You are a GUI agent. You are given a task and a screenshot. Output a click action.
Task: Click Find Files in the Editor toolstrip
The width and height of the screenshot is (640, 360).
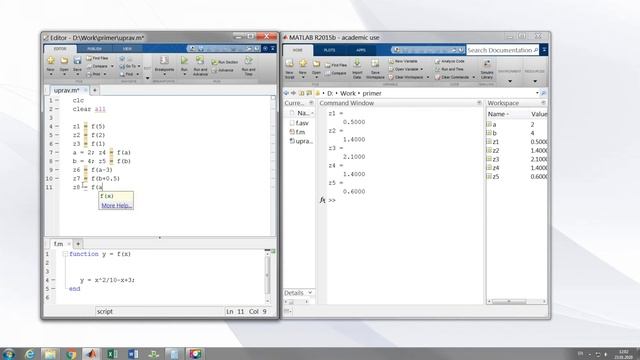pyautogui.click(x=98, y=58)
